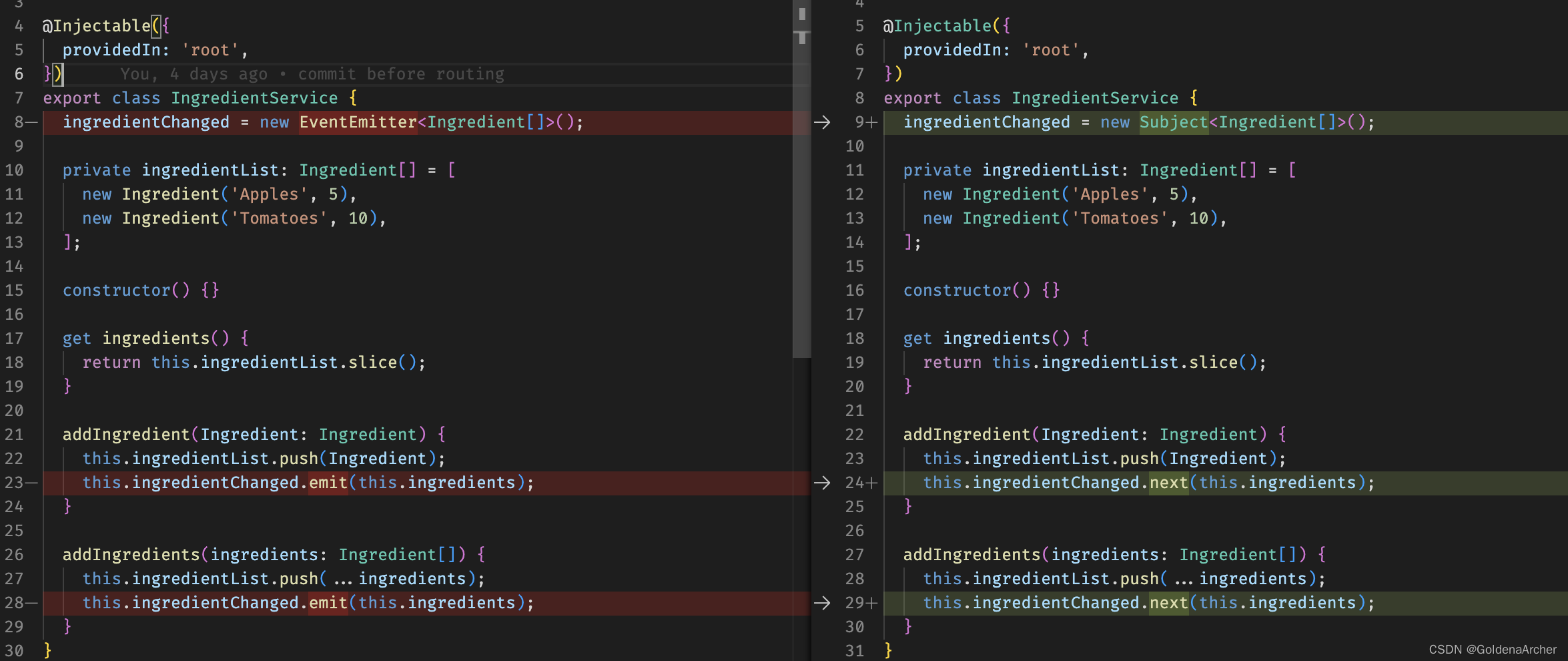The image size is (1568, 661).
Task: Click 'get ingredients()' on line 18 of modified file
Action: (987, 339)
